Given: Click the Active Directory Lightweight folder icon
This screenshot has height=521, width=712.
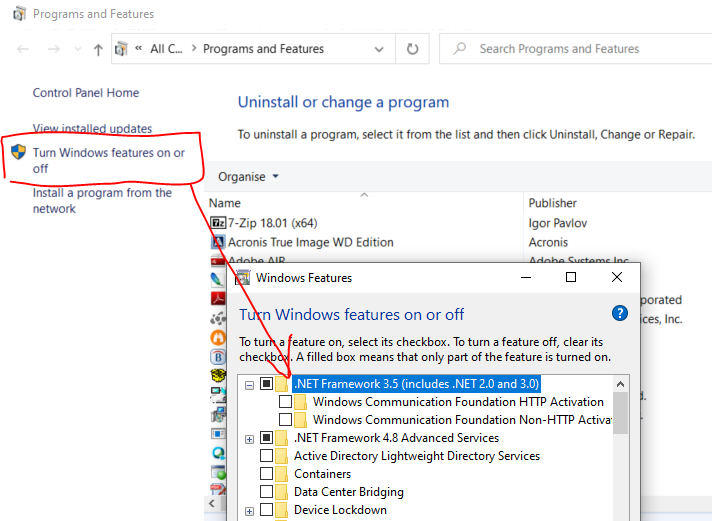Looking at the screenshot, I should 281,456.
